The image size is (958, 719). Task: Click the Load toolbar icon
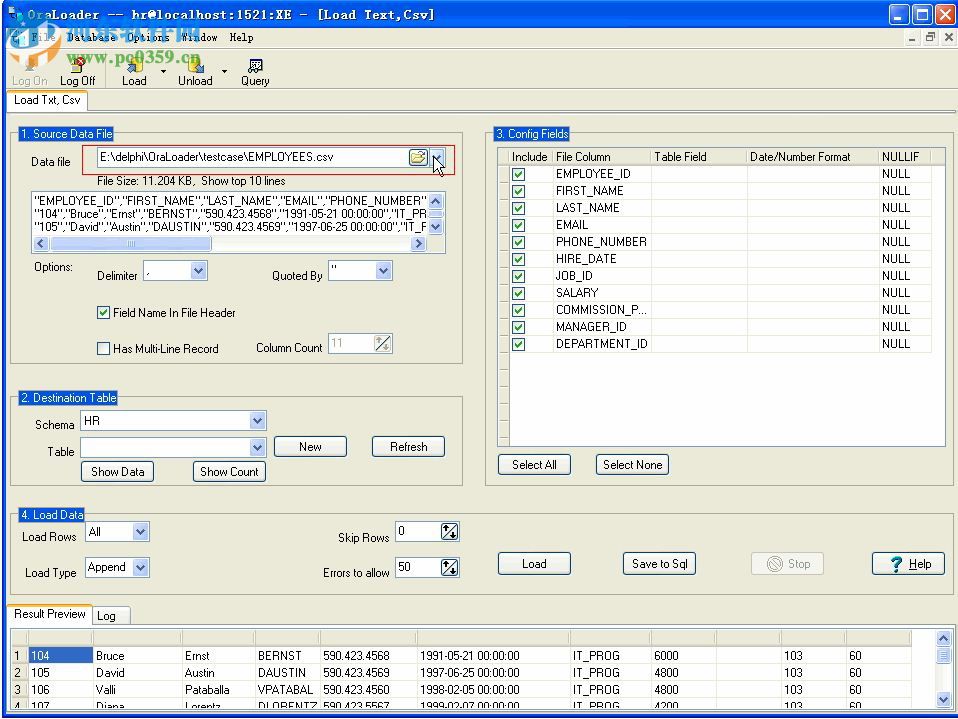click(134, 70)
